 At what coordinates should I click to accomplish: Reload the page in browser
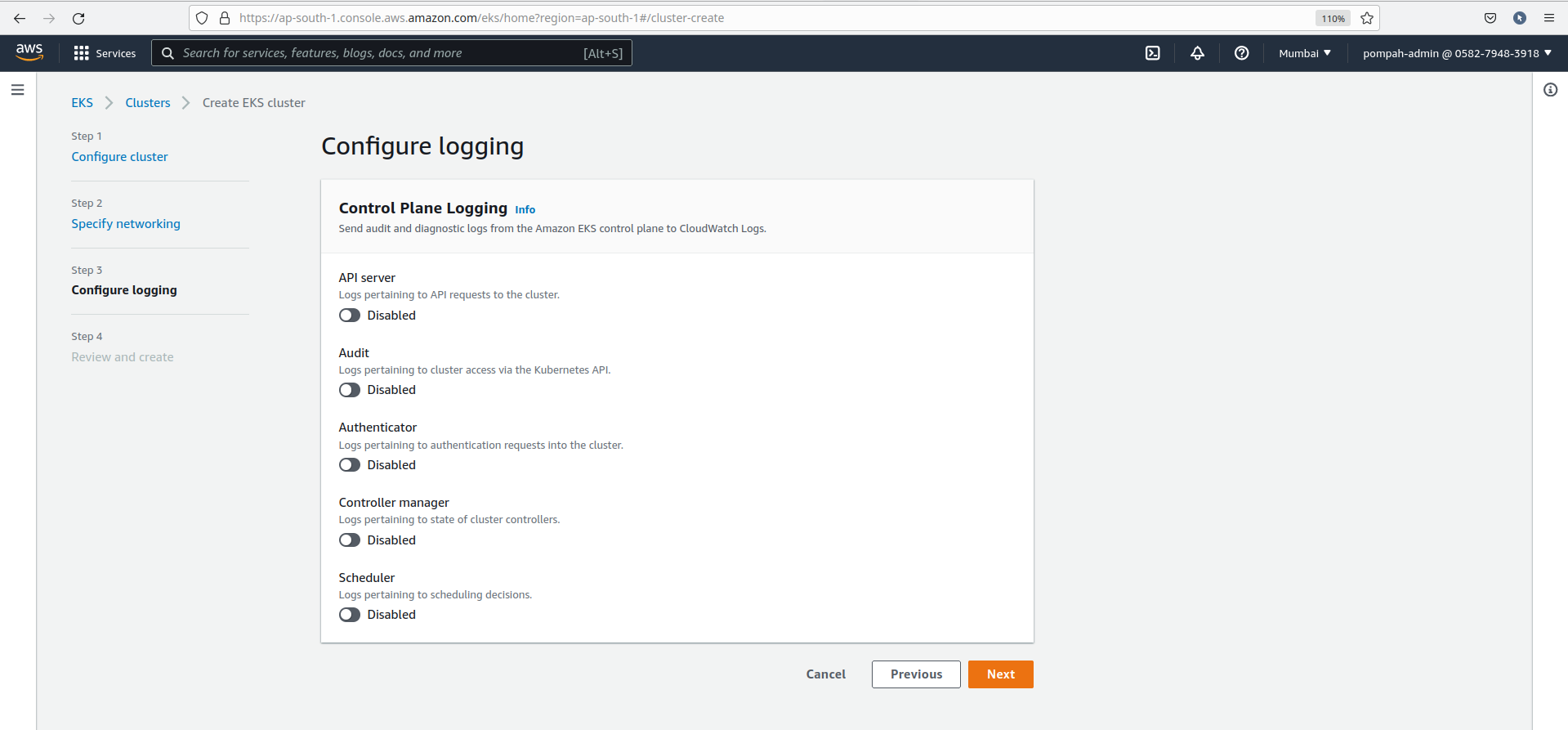(78, 18)
